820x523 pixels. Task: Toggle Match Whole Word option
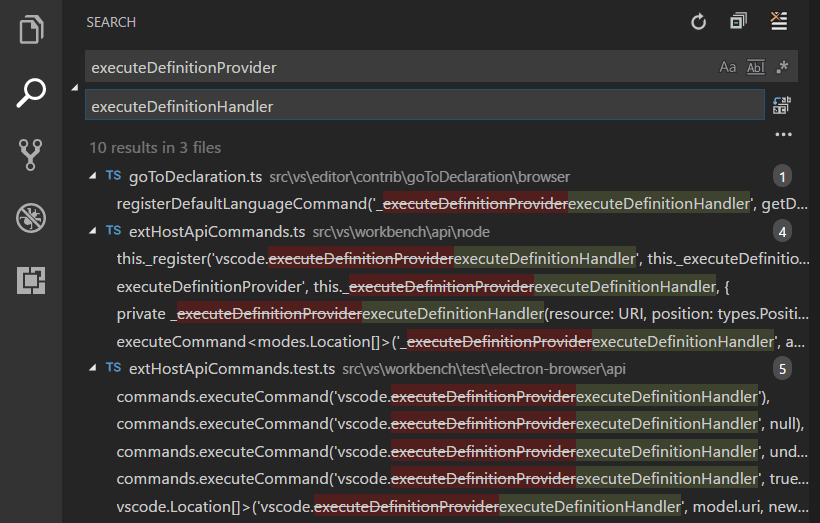pyautogui.click(x=756, y=68)
